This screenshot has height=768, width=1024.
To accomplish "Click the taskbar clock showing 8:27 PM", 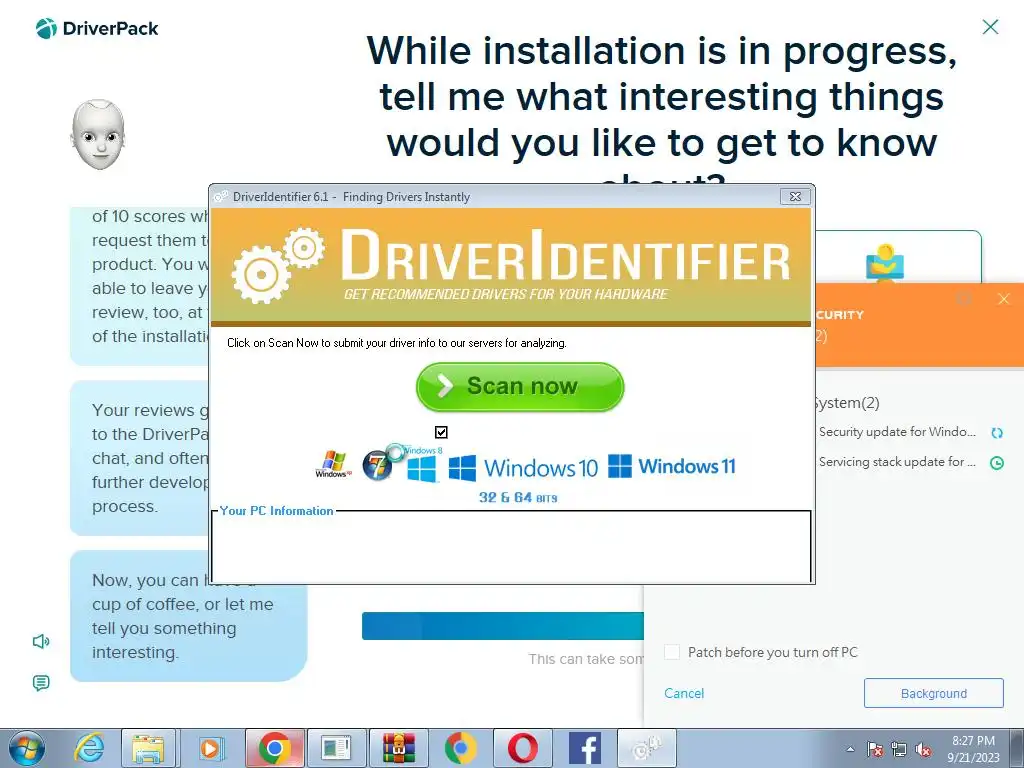I will coord(973,749).
